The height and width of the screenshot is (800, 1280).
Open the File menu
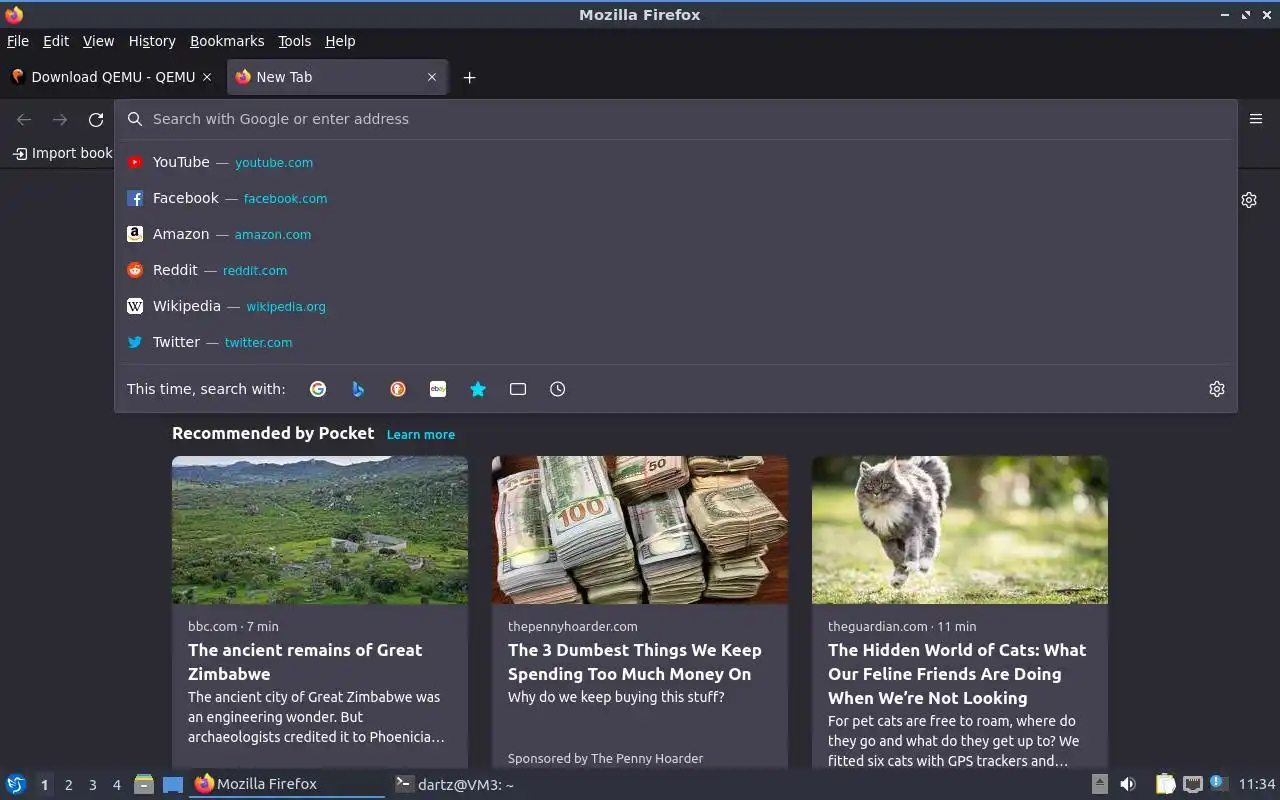click(18, 41)
